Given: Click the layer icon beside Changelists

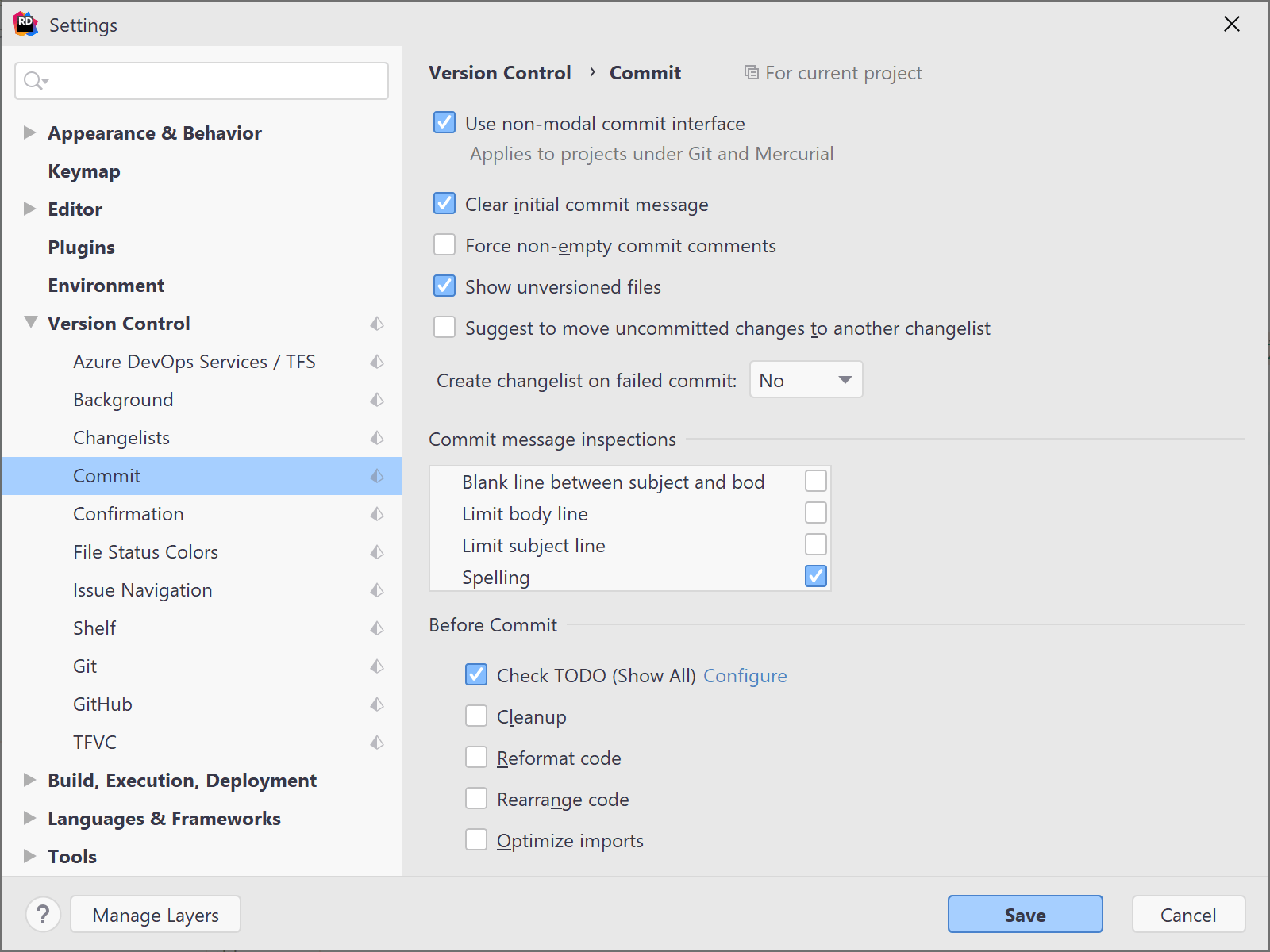Looking at the screenshot, I should tap(377, 438).
